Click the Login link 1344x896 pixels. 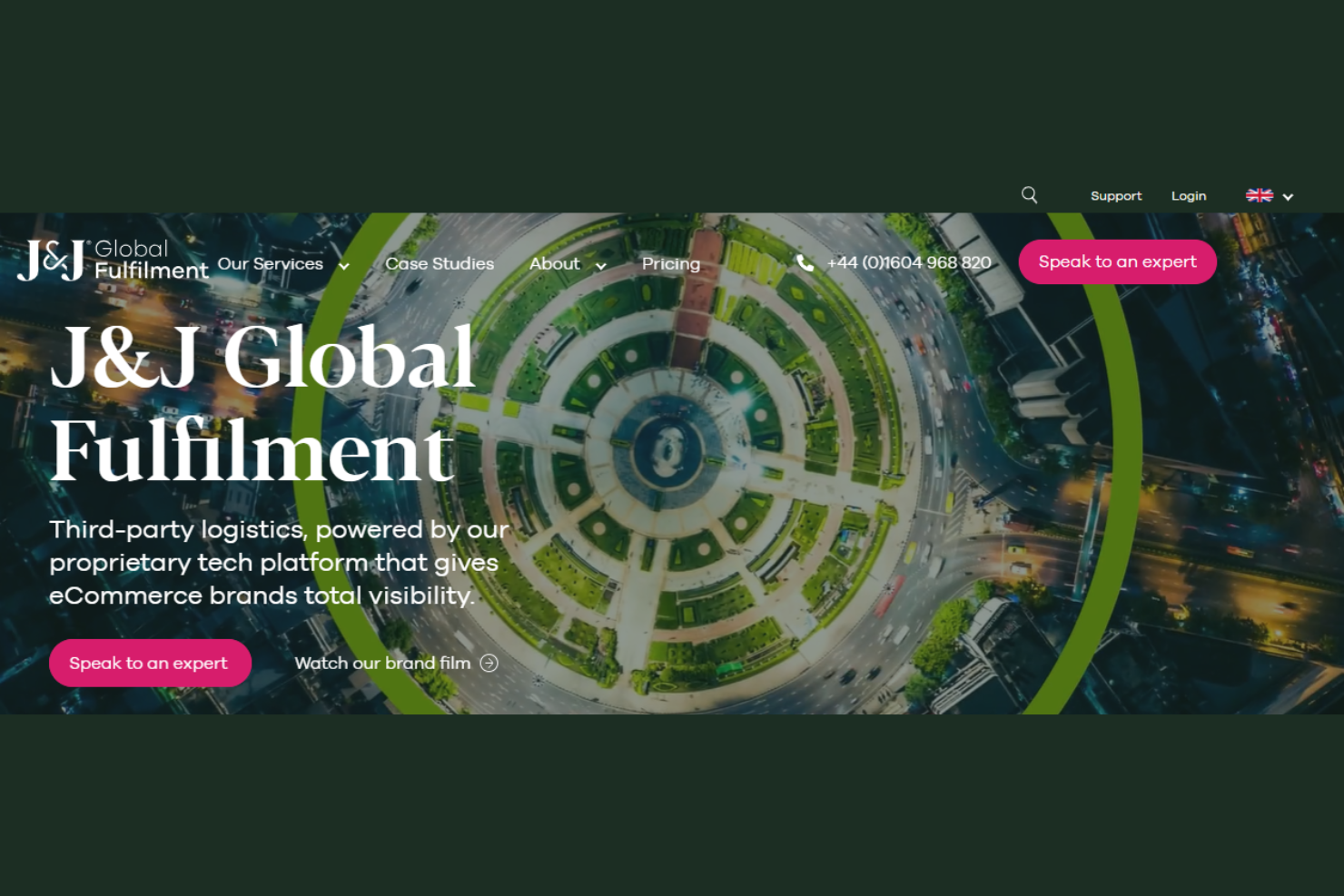1189,195
